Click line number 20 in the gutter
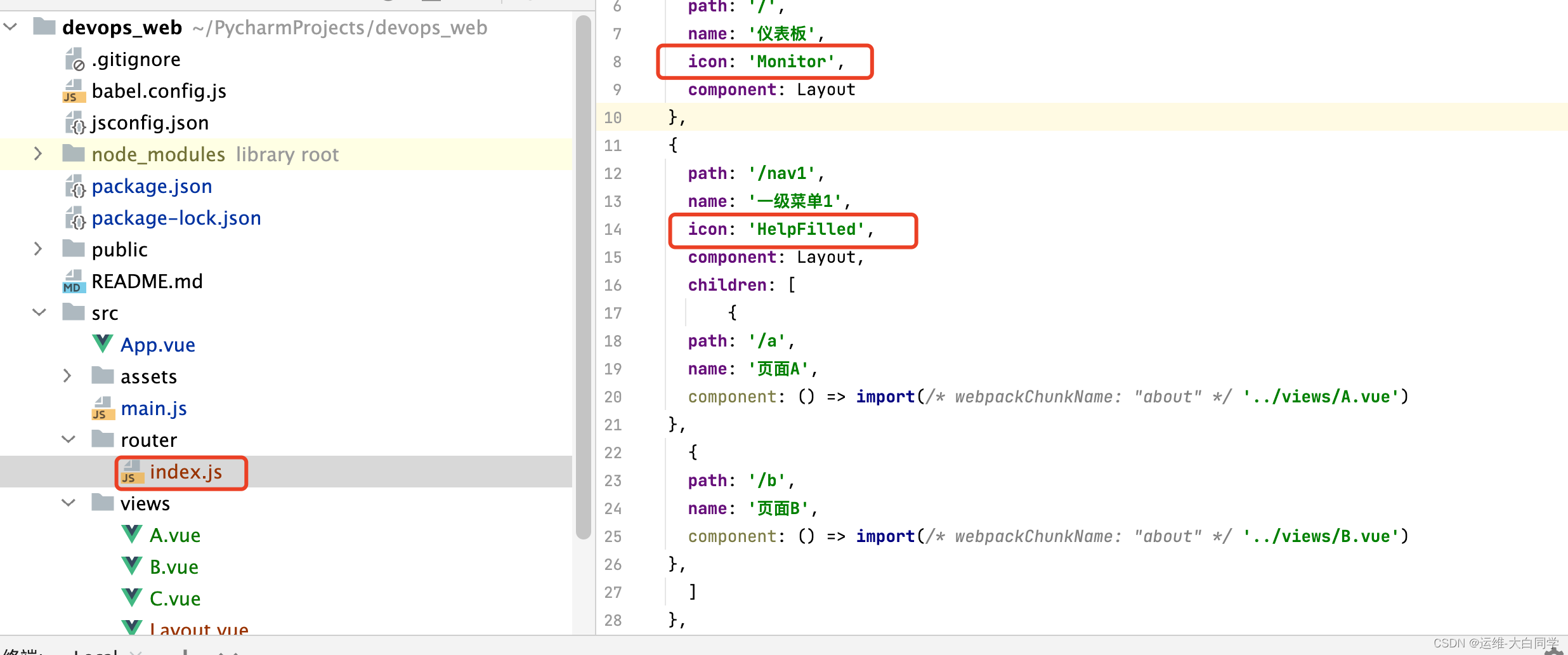The image size is (1568, 655). tap(613, 397)
